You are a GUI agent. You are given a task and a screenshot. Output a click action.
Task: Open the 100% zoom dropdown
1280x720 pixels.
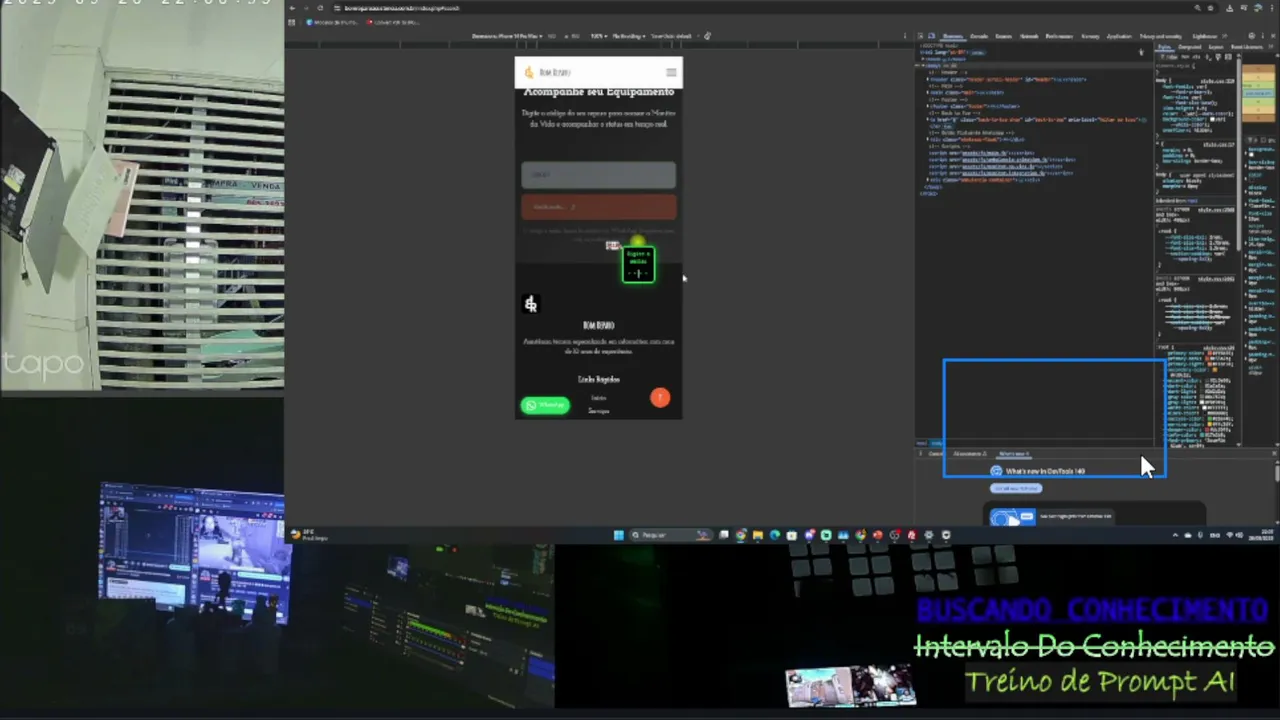pos(598,36)
